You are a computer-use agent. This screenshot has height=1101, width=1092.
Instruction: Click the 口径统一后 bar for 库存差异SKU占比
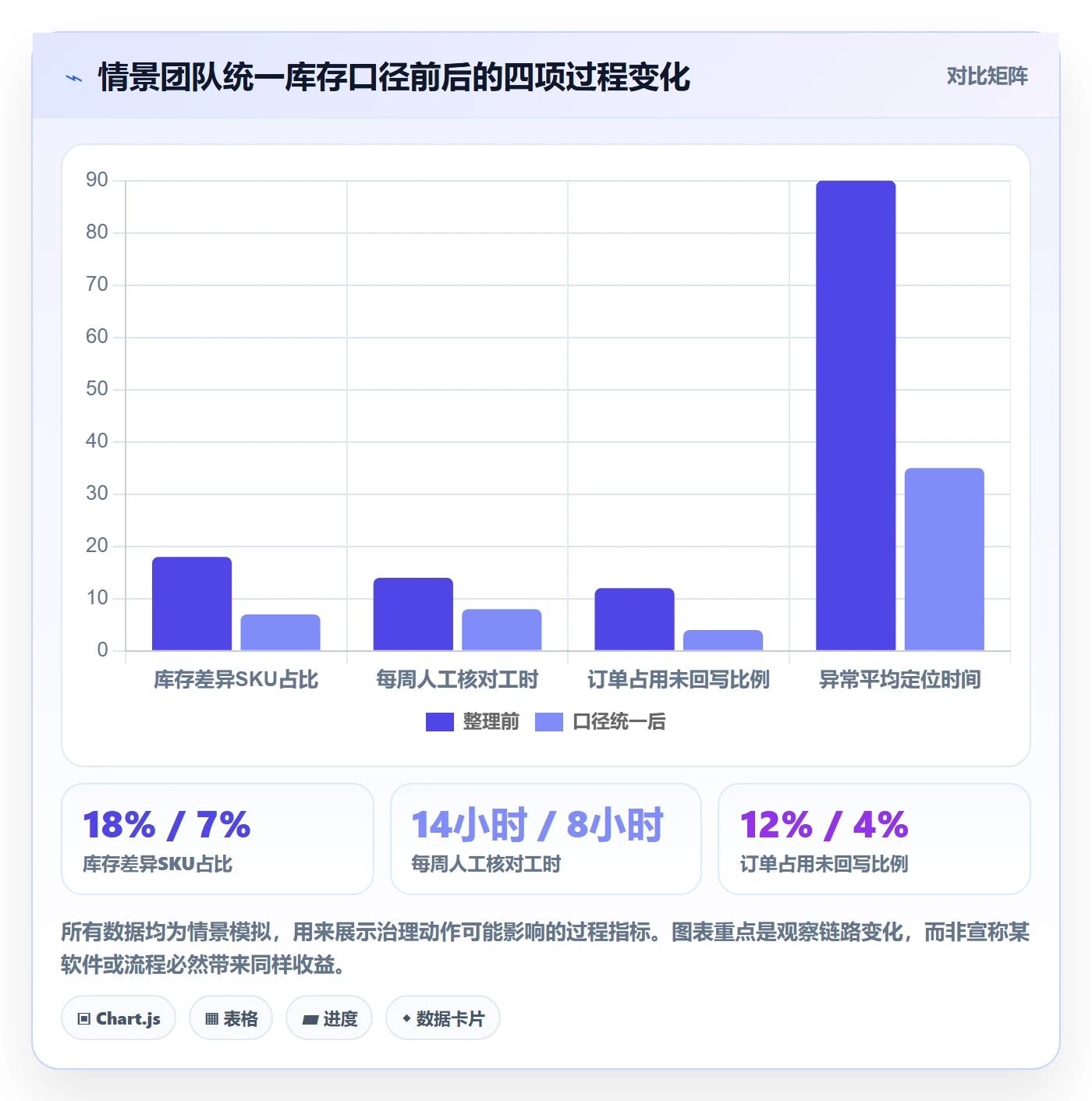(280, 632)
